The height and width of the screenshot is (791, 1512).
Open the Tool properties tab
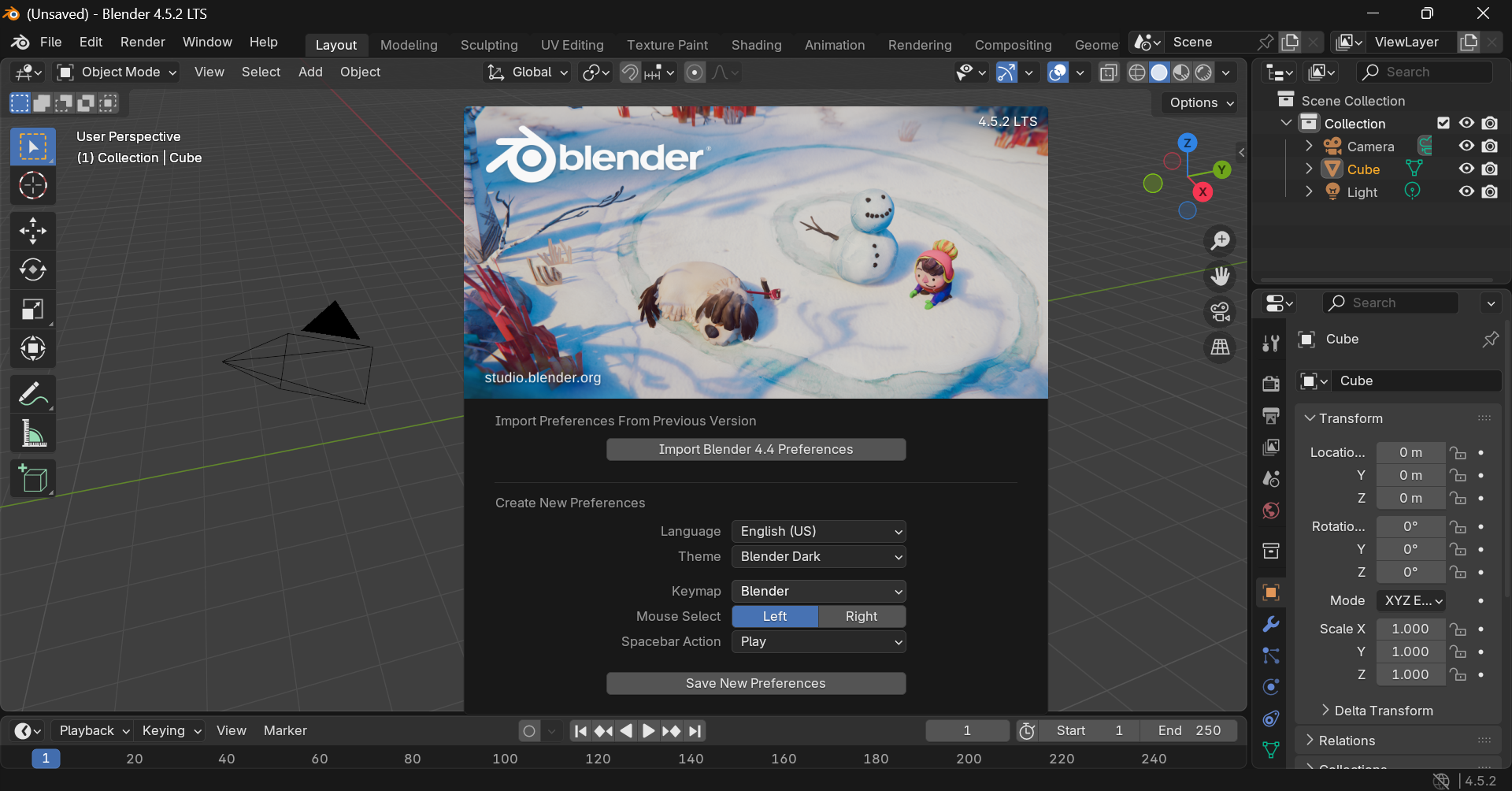click(1270, 343)
